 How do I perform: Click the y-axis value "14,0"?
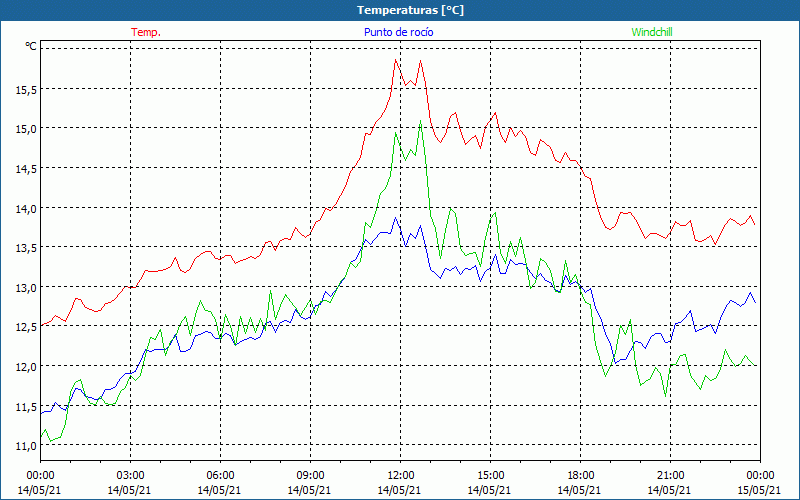26,209
